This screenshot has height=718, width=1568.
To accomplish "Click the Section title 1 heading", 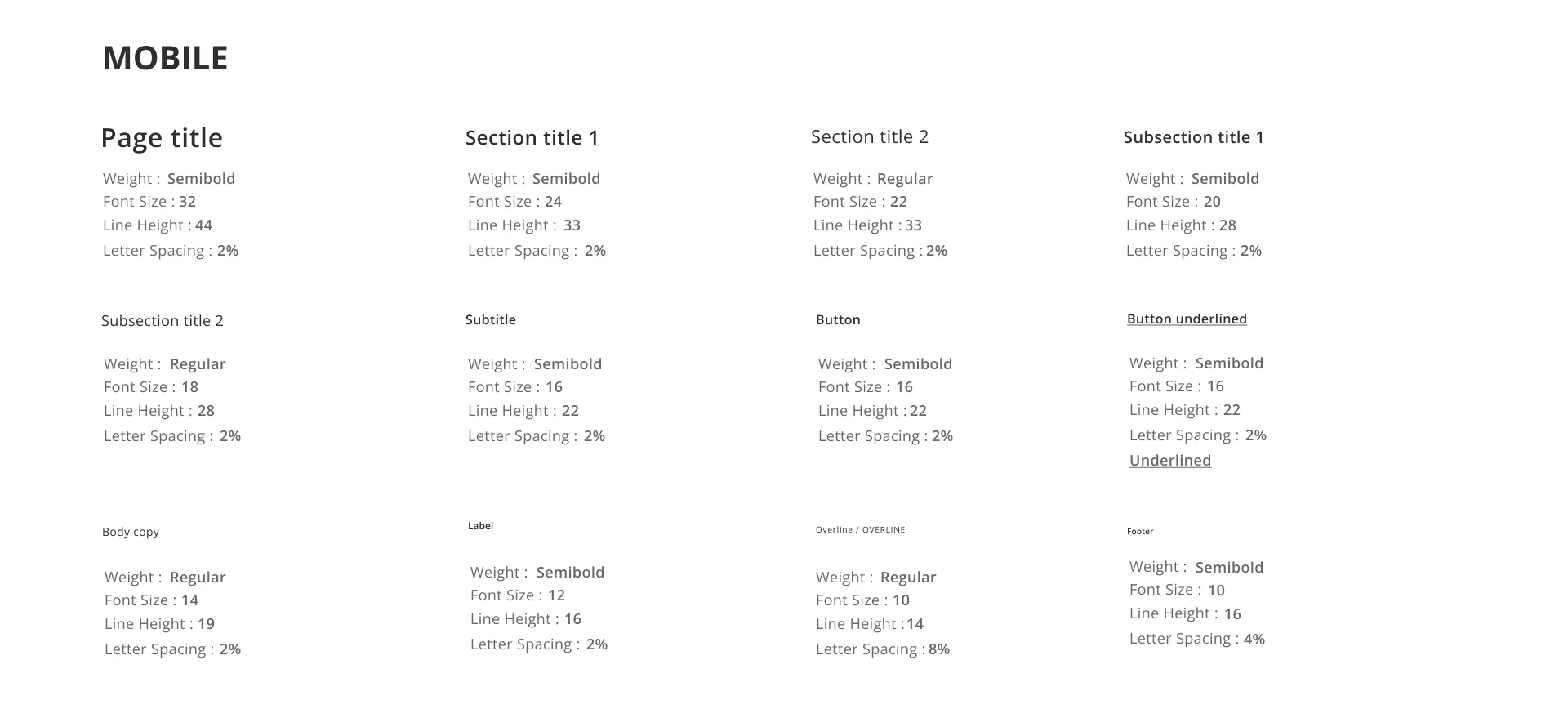I will coord(532,138).
